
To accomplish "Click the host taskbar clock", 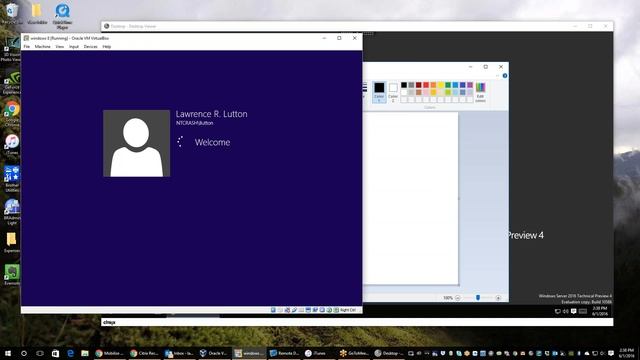I will point(627,353).
